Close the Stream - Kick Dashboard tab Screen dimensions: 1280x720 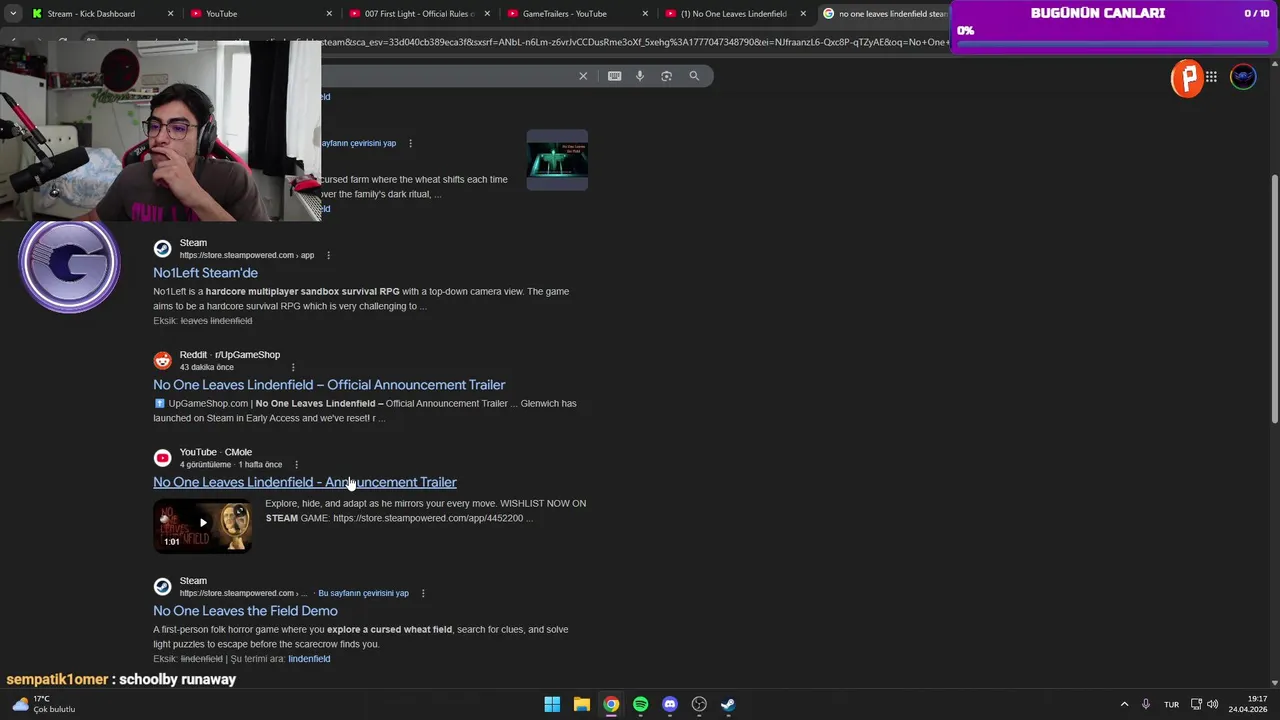(171, 14)
